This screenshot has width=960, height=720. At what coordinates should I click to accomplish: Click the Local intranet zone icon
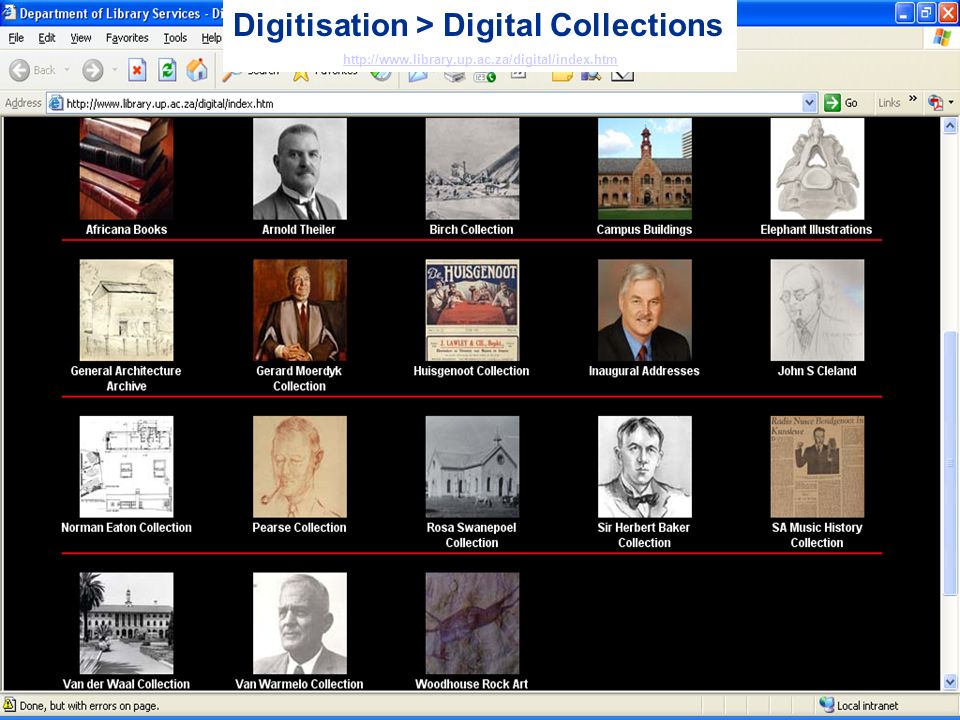tap(827, 705)
